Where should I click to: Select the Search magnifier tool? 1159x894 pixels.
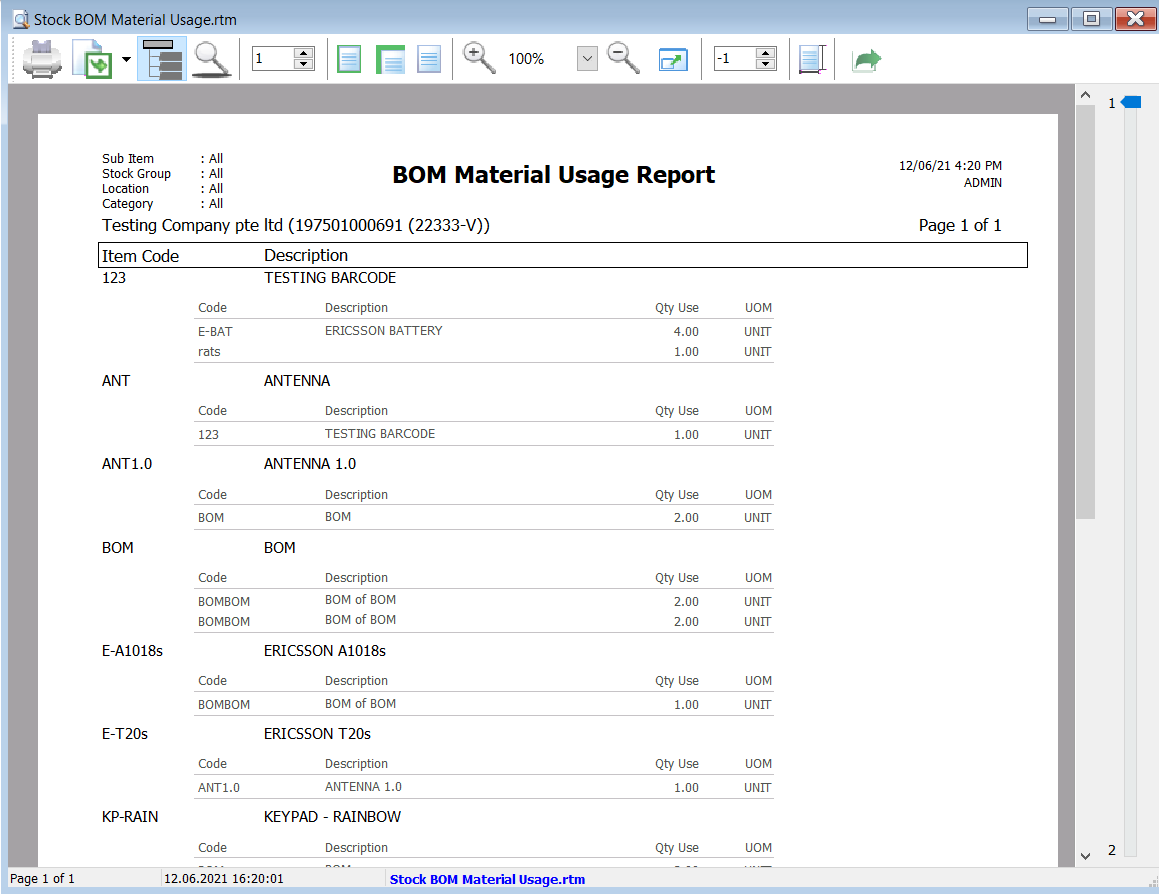212,58
